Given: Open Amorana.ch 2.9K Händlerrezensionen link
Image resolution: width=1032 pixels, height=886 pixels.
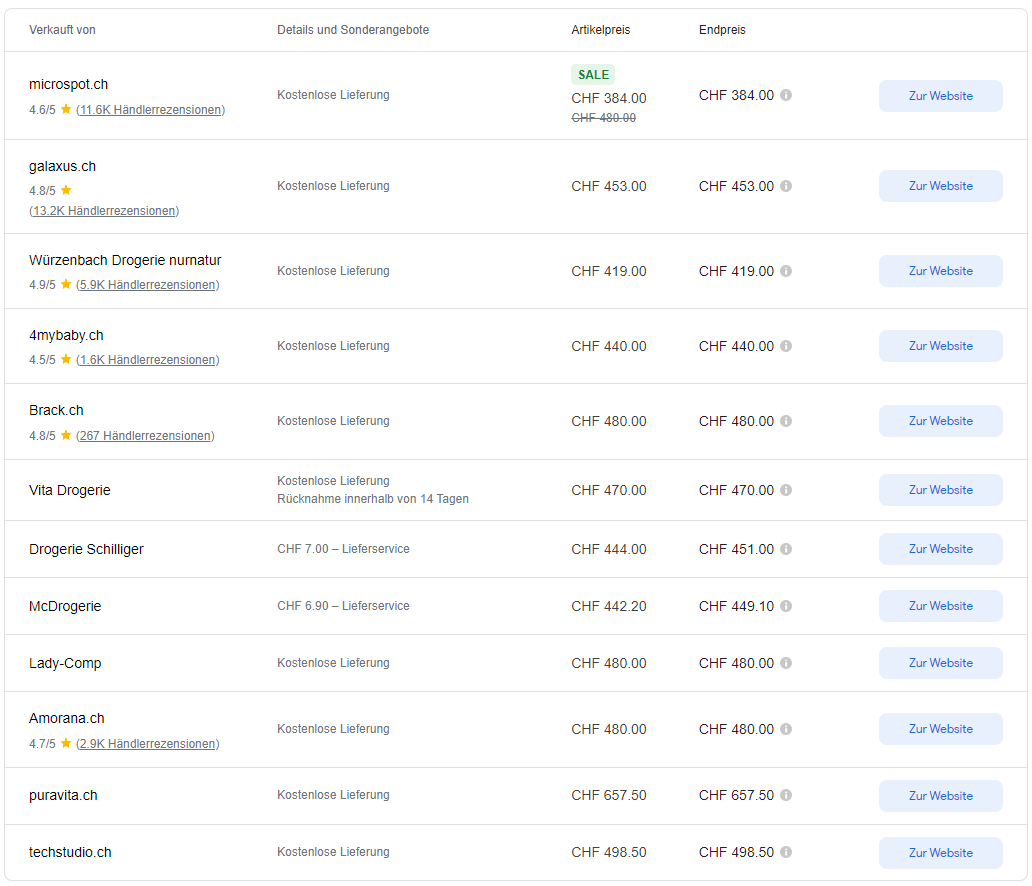Looking at the screenshot, I should click(147, 744).
